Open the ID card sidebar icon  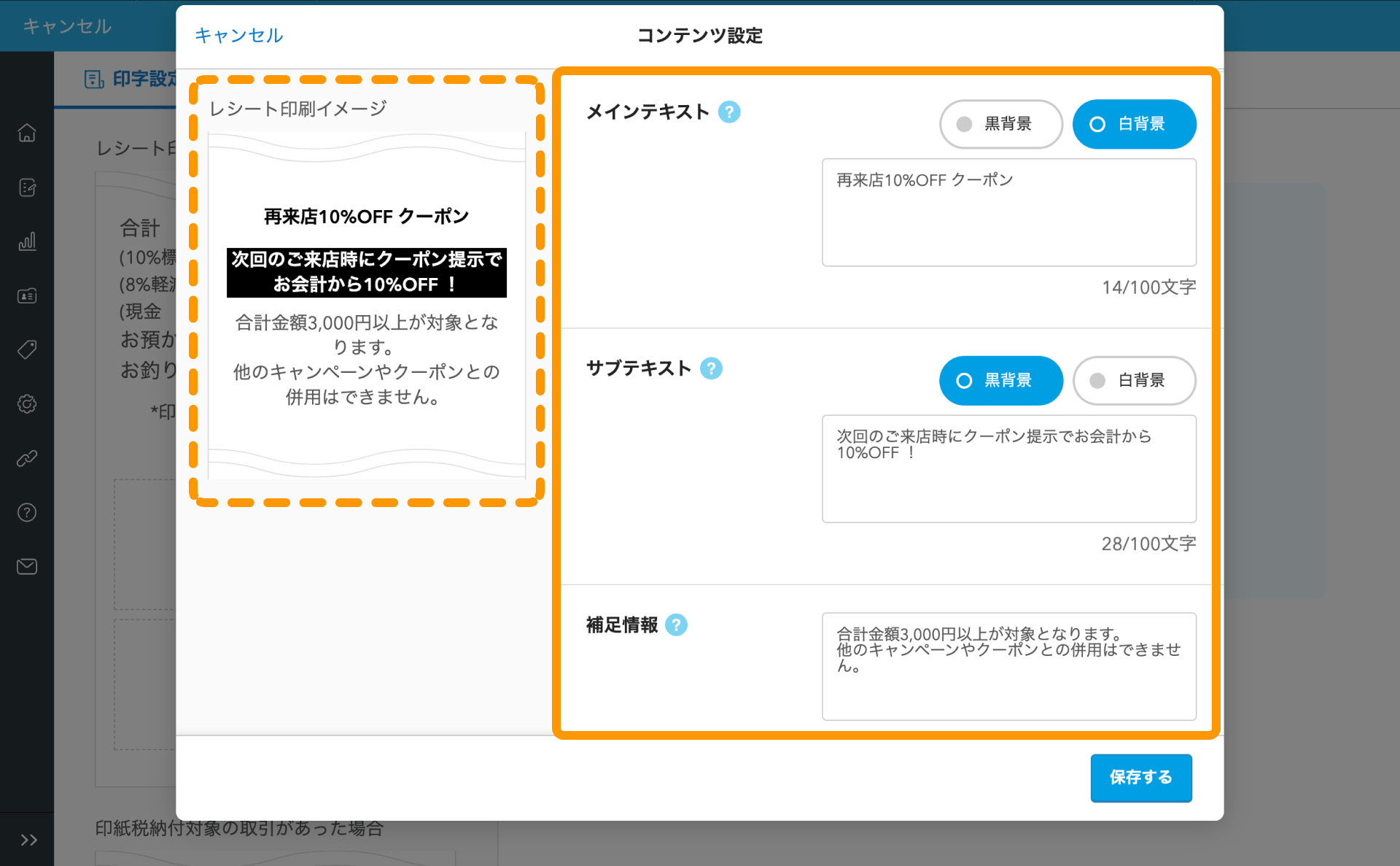[x=27, y=295]
